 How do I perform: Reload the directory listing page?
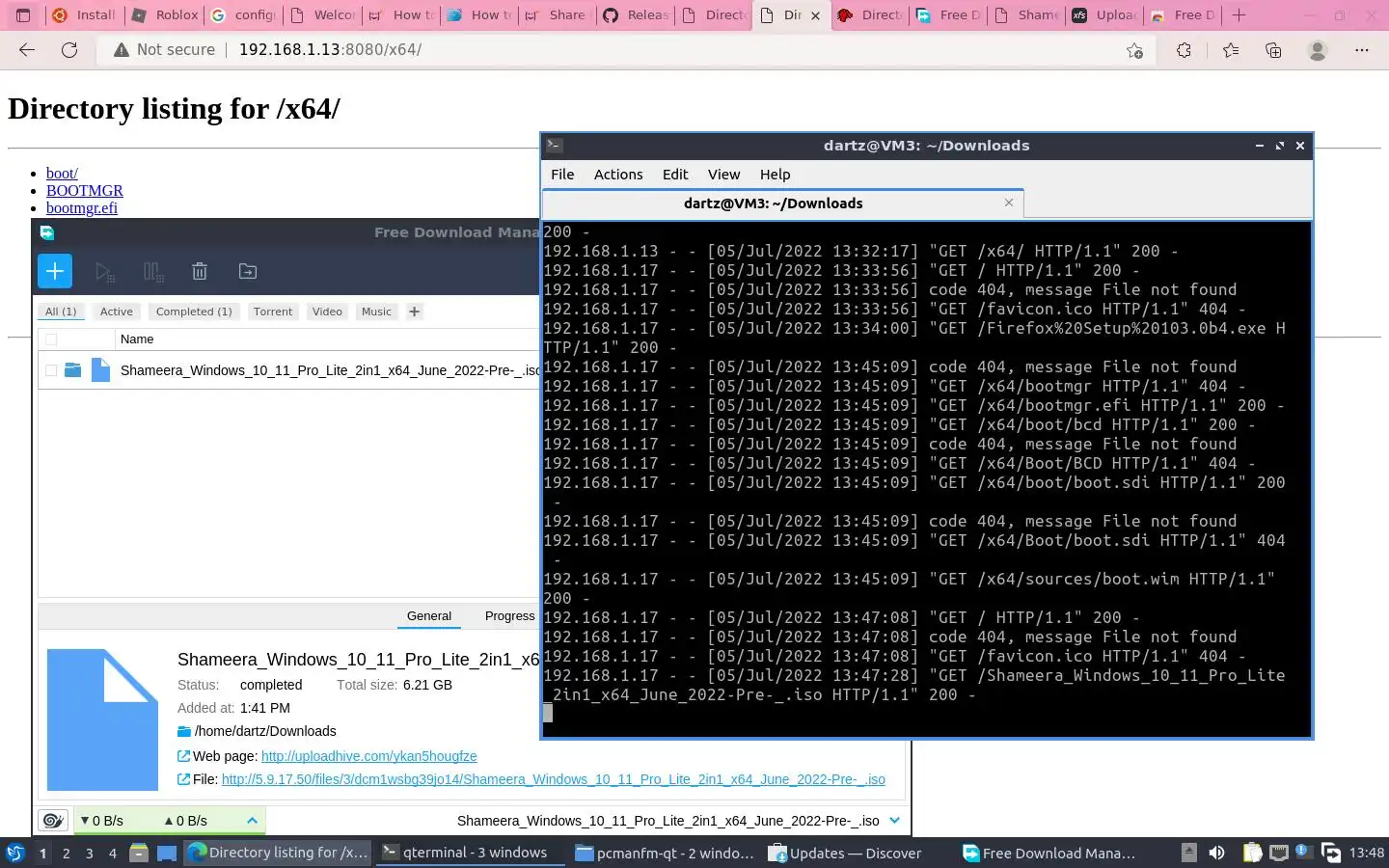click(69, 50)
